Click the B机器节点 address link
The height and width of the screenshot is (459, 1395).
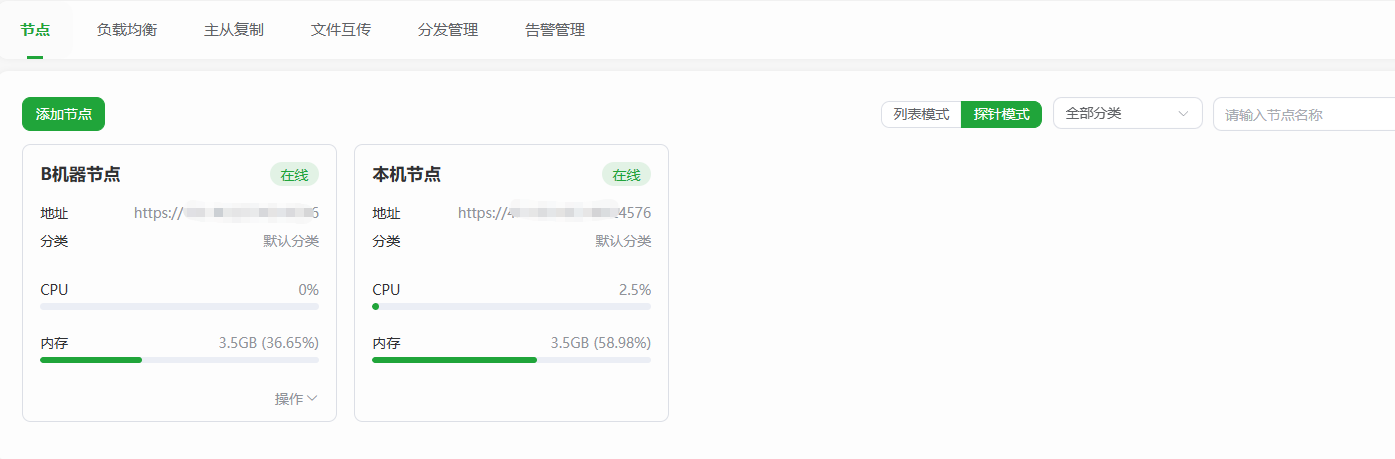[x=226, y=213]
